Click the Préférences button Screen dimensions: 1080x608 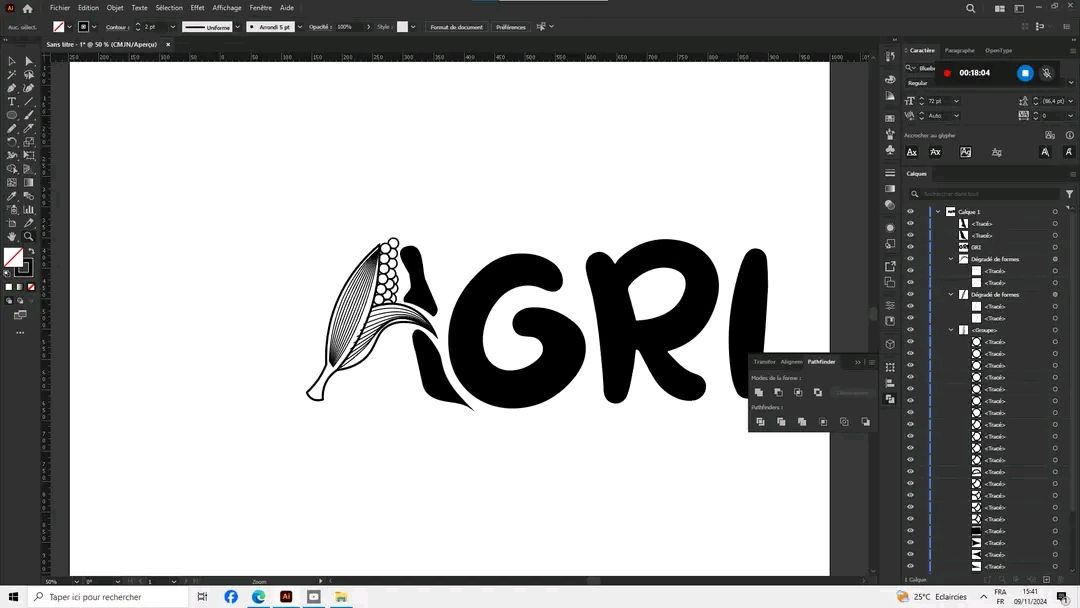click(510, 27)
